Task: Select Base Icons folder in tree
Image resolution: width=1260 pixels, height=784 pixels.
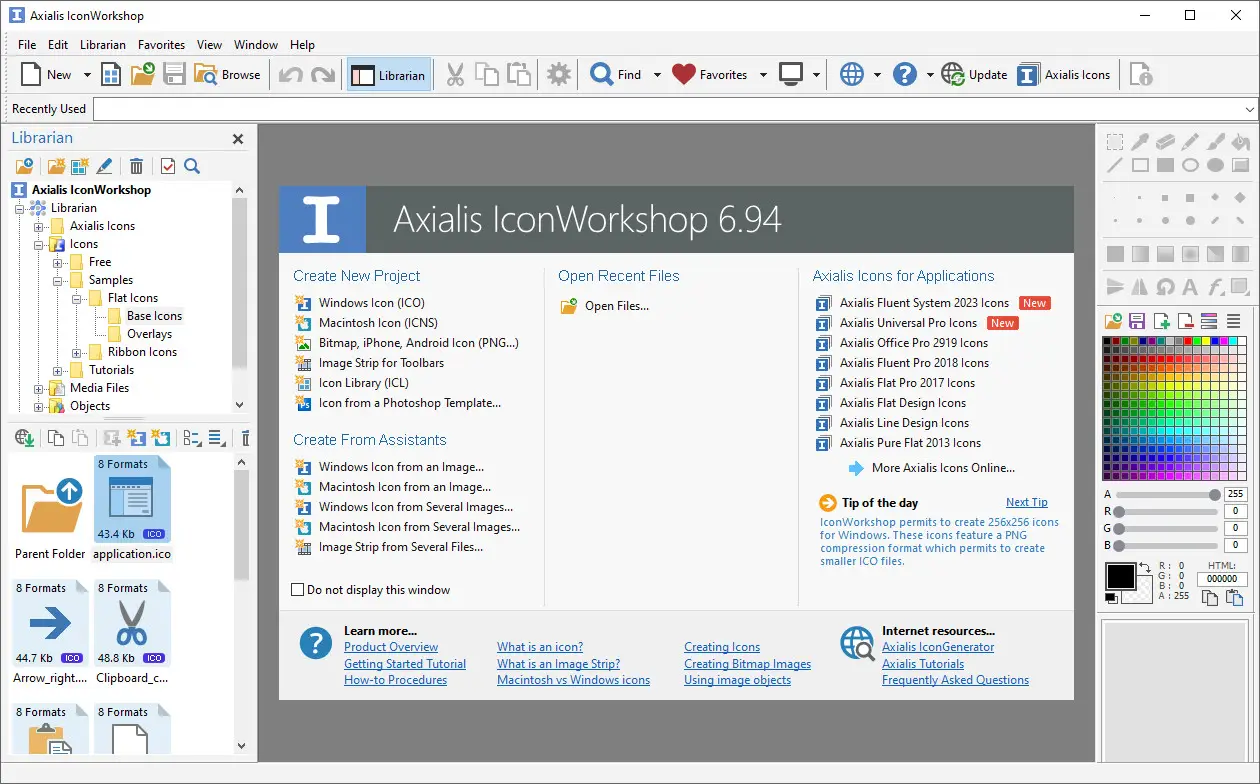Action: (154, 316)
